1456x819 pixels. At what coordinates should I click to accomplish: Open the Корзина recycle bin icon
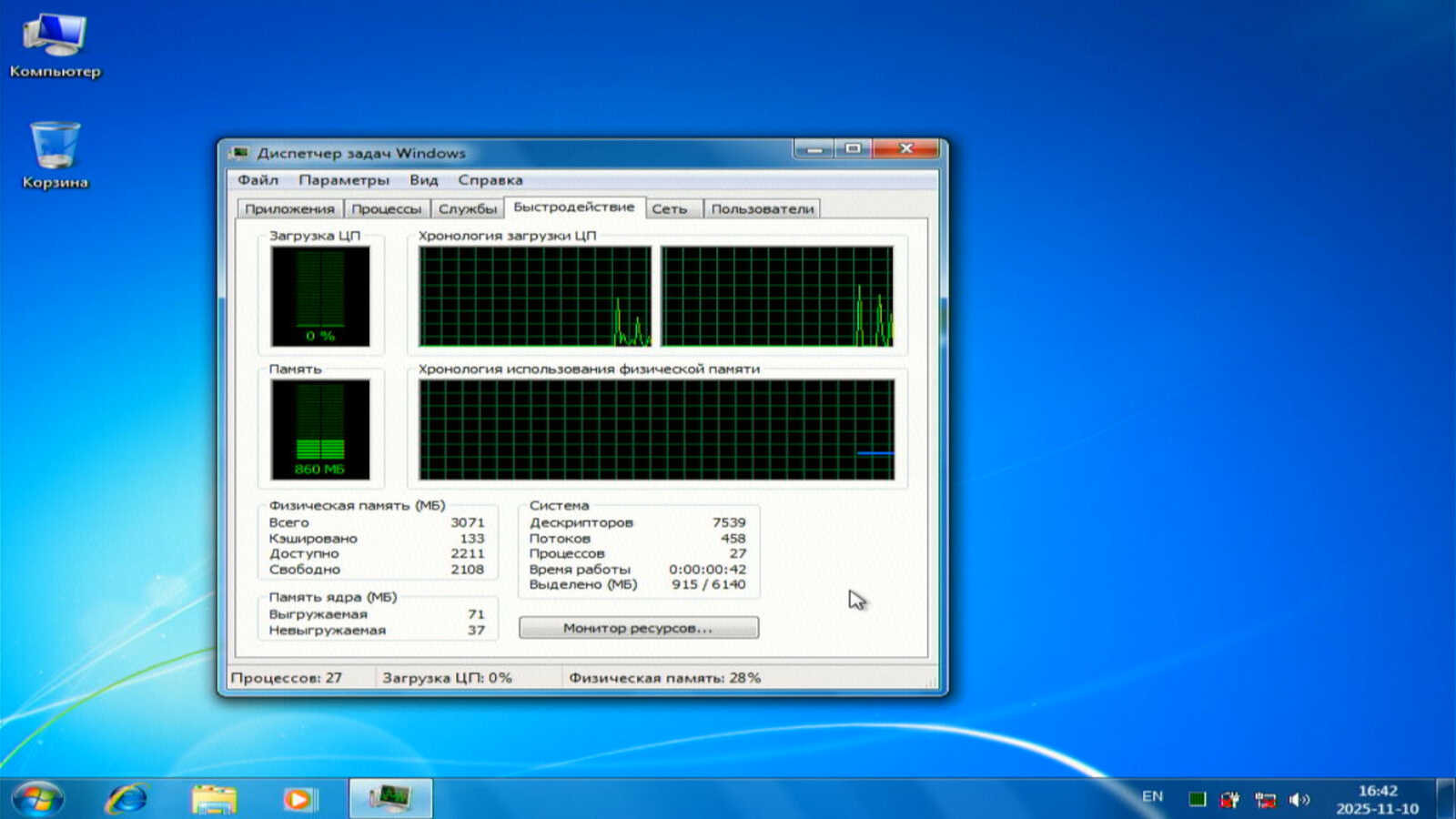(x=55, y=156)
